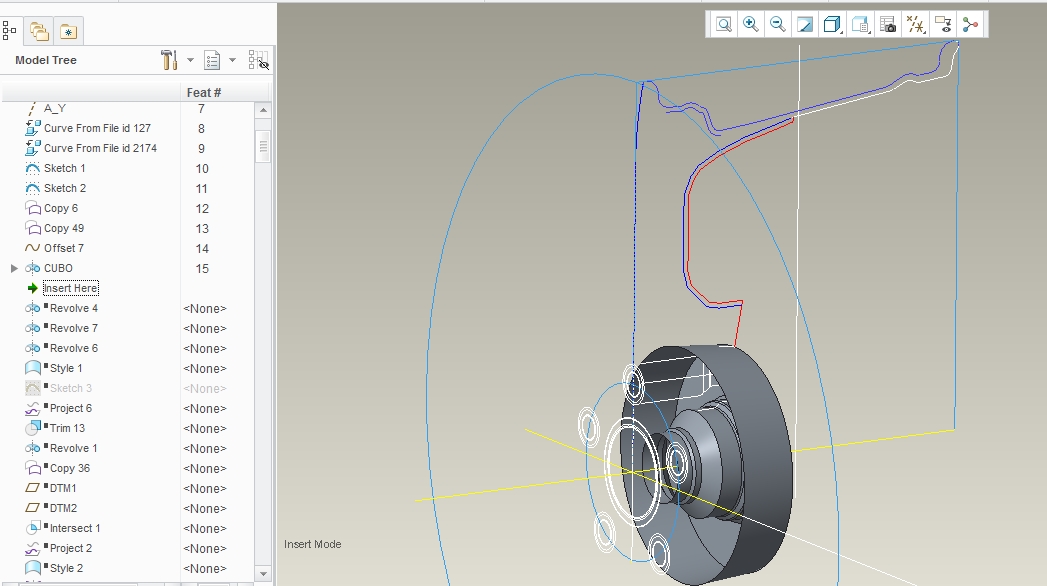1047x586 pixels.
Task: Expand the Show dropdown arrow
Action: tap(232, 60)
